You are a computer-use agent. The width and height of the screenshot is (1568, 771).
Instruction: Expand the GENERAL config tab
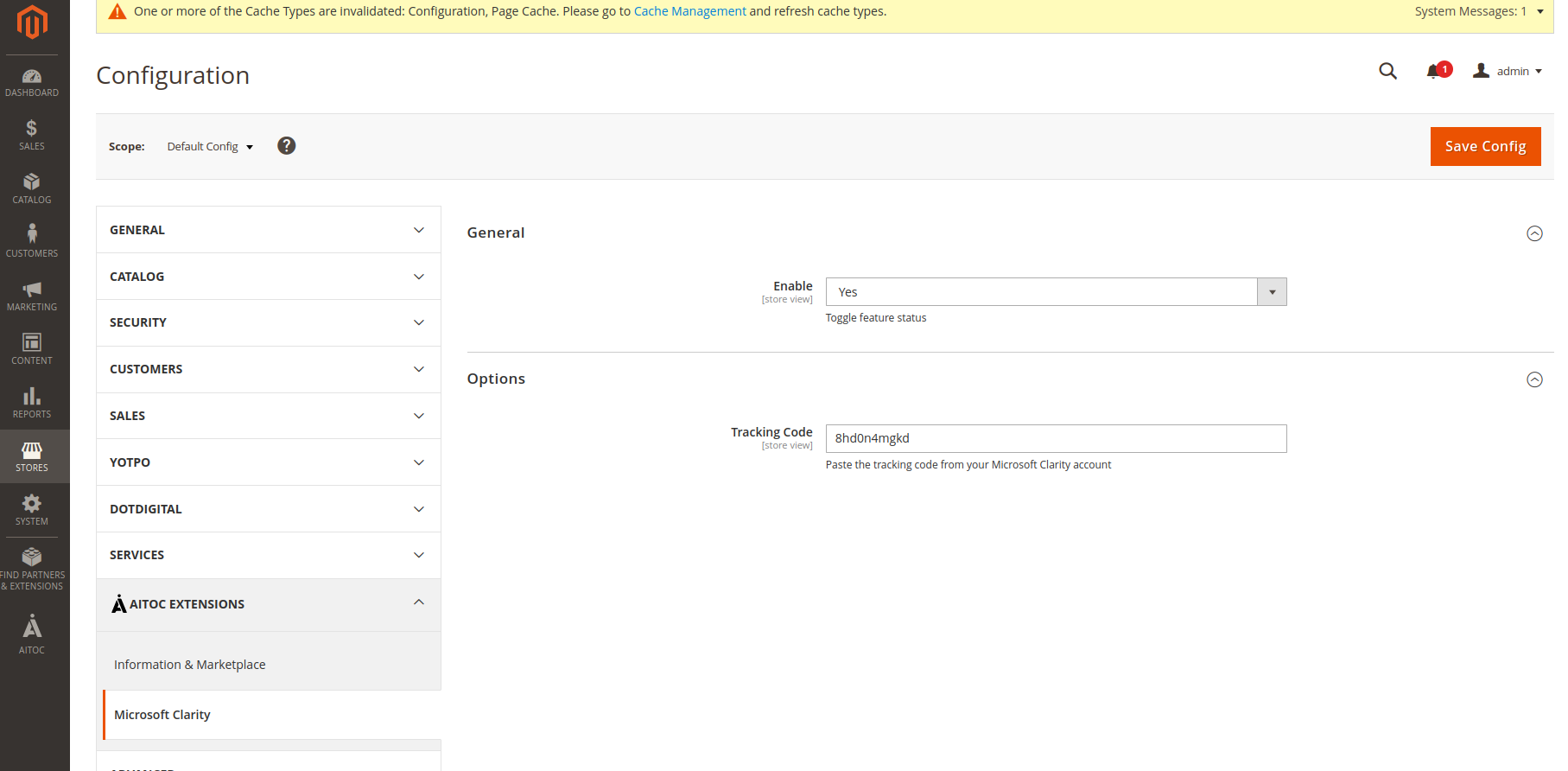coord(269,230)
